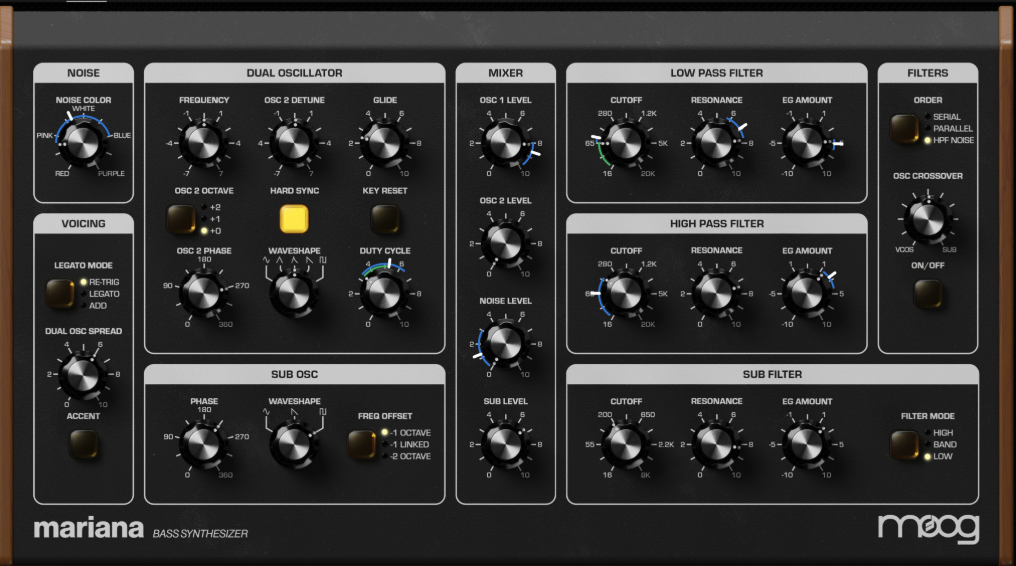1016x566 pixels.
Task: Click the OSC Crossover knob
Action: (x=927, y=219)
